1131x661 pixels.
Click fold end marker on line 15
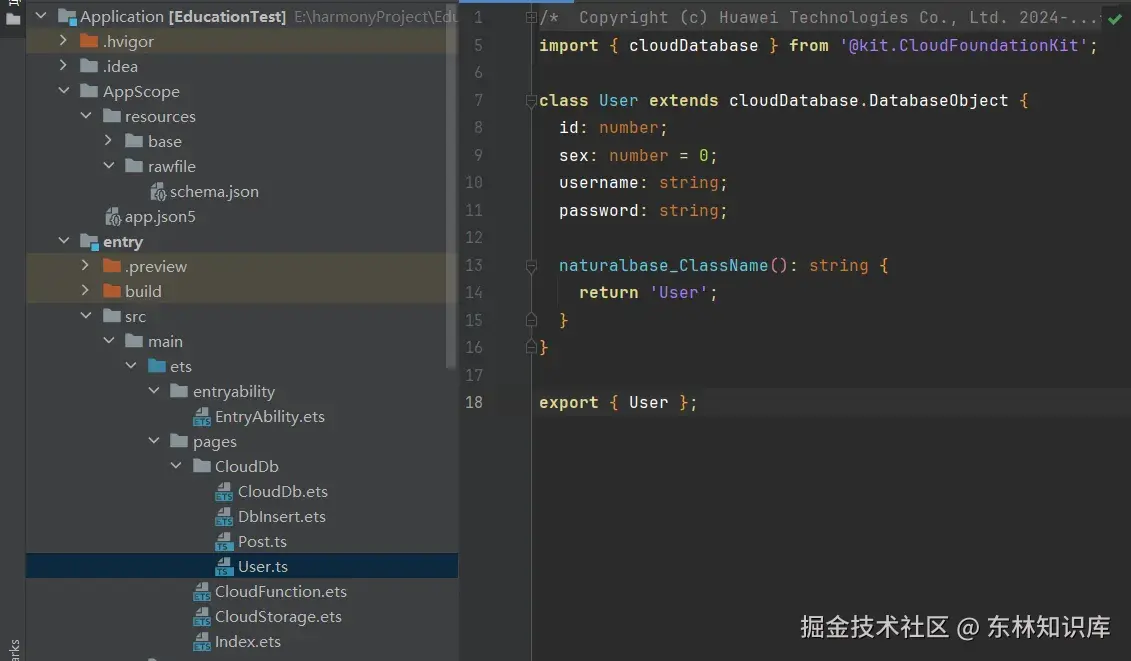pos(531,320)
